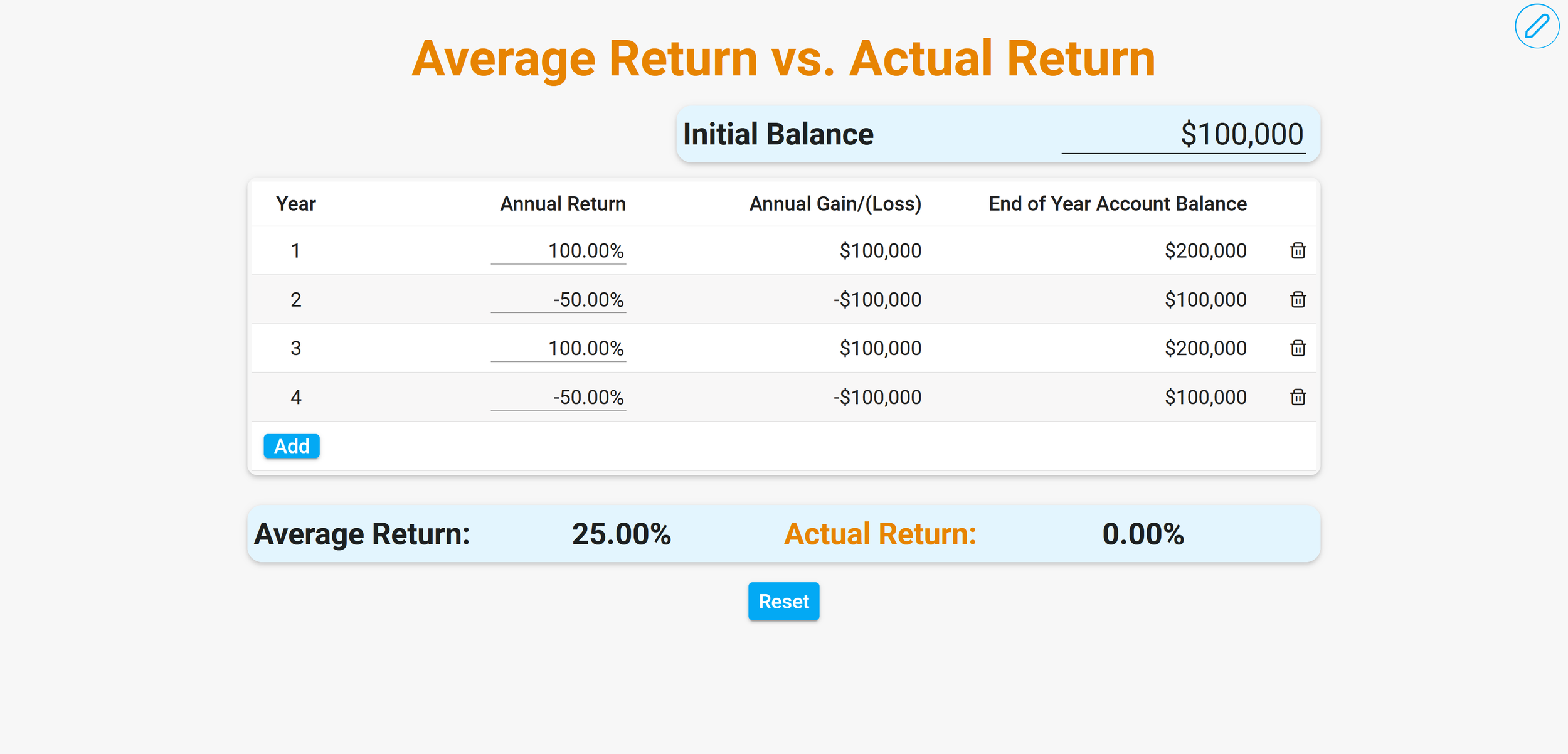Click the Annual Gain/(Loss) column header
Image resolution: width=1568 pixels, height=754 pixels.
(836, 203)
